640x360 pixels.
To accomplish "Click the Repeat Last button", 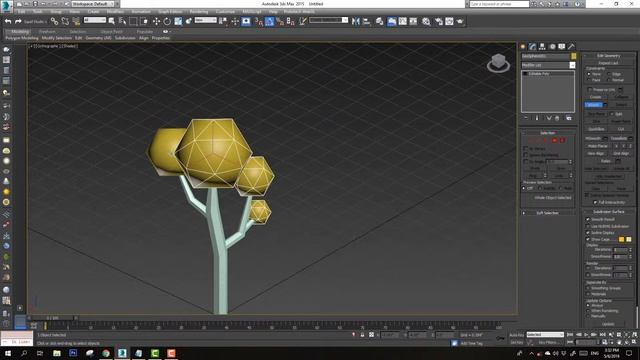I will 608,63.
